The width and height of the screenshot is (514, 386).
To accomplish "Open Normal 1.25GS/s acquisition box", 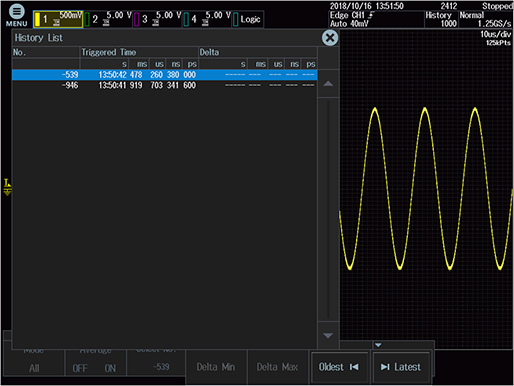I will [486, 19].
